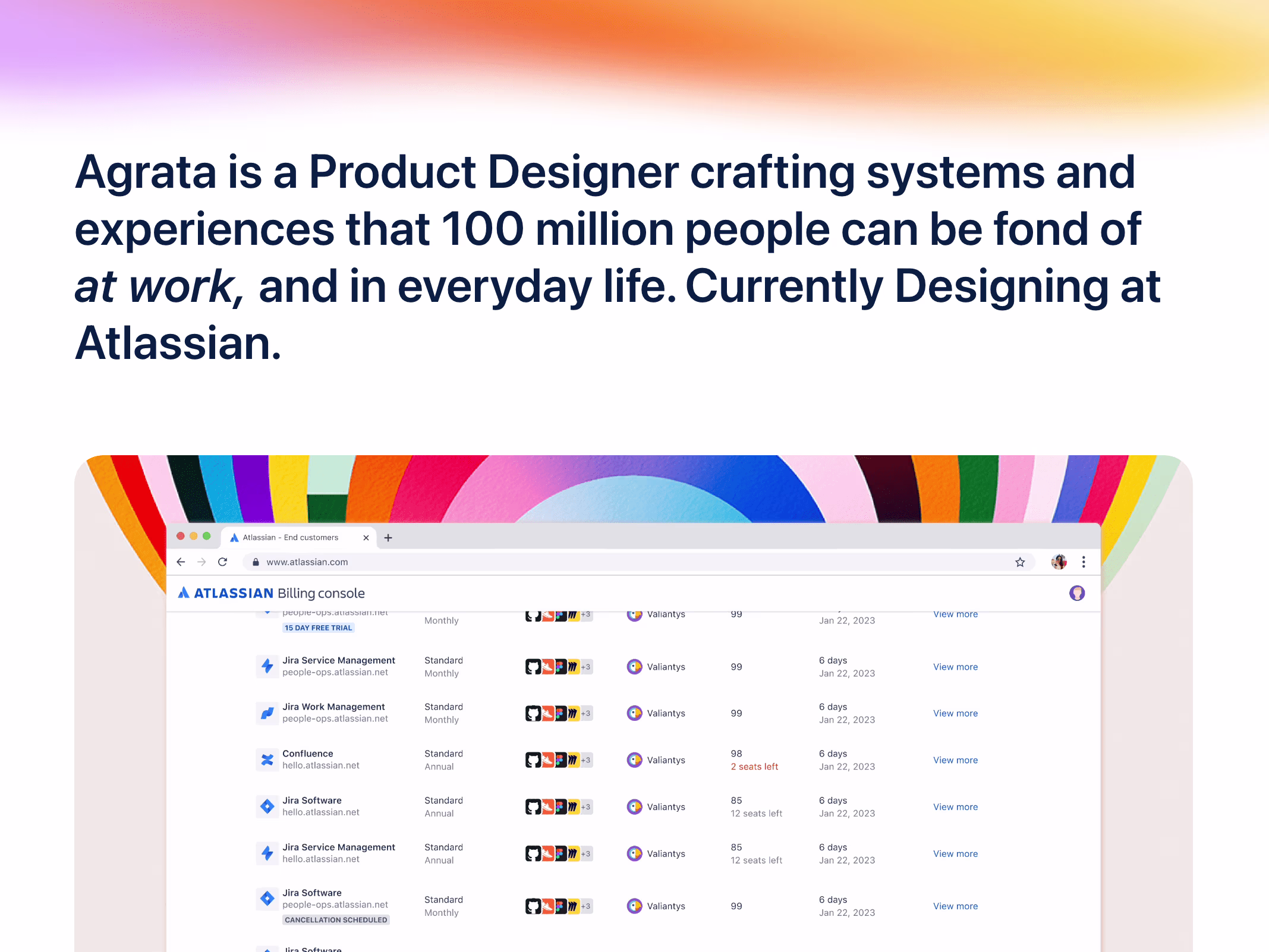The image size is (1269, 952).
Task: Reload the page with the refresh icon
Action: (223, 562)
